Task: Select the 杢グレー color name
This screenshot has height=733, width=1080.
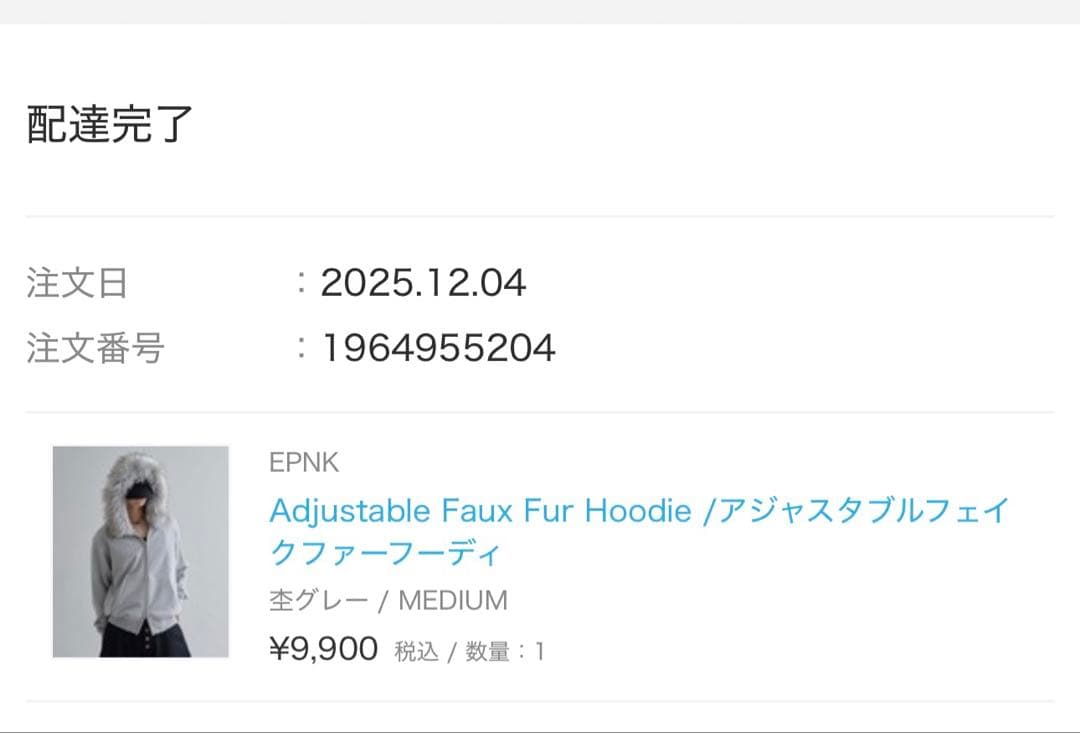Action: [x=313, y=600]
